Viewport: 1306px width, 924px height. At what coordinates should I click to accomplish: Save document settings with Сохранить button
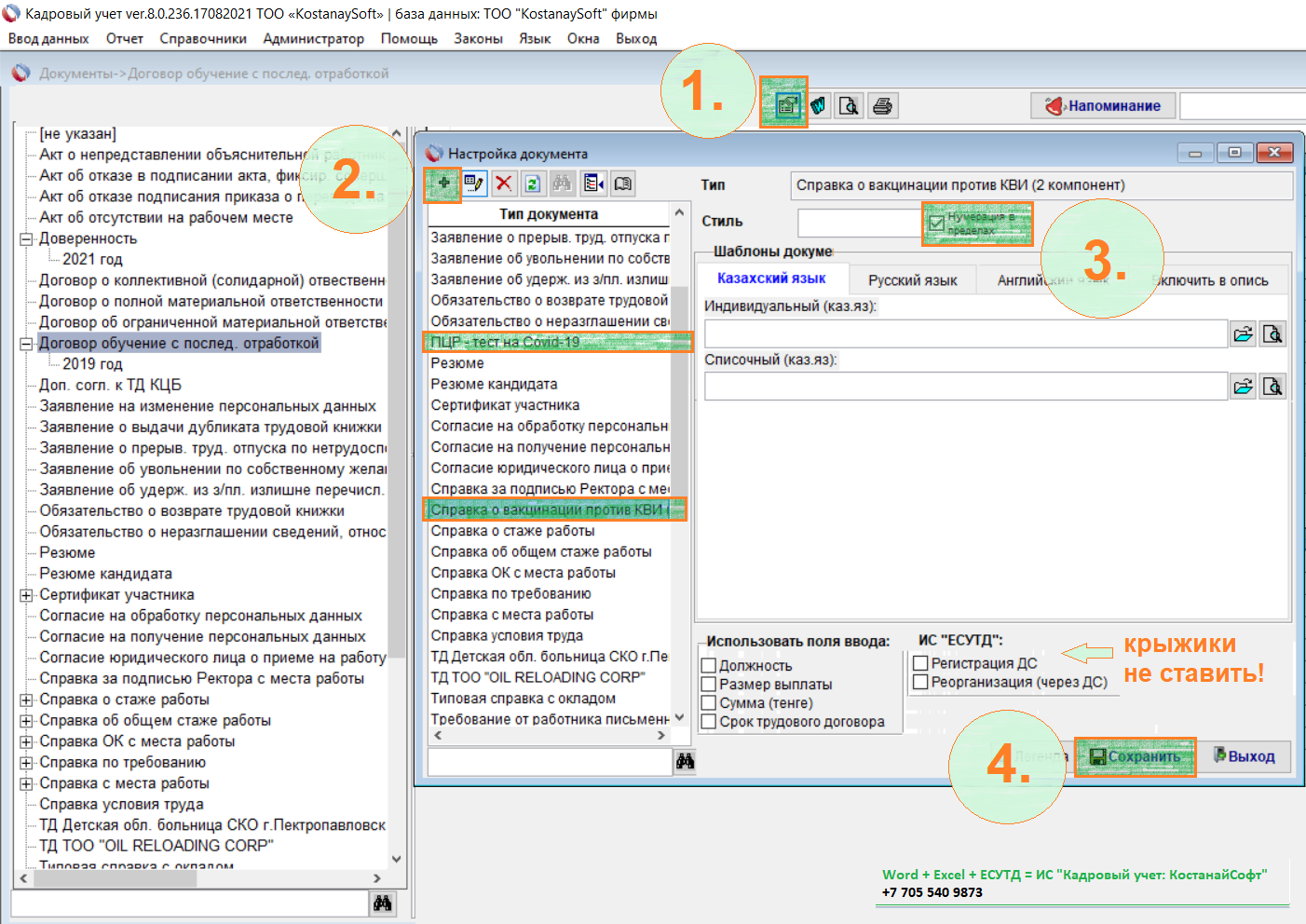pos(1135,756)
